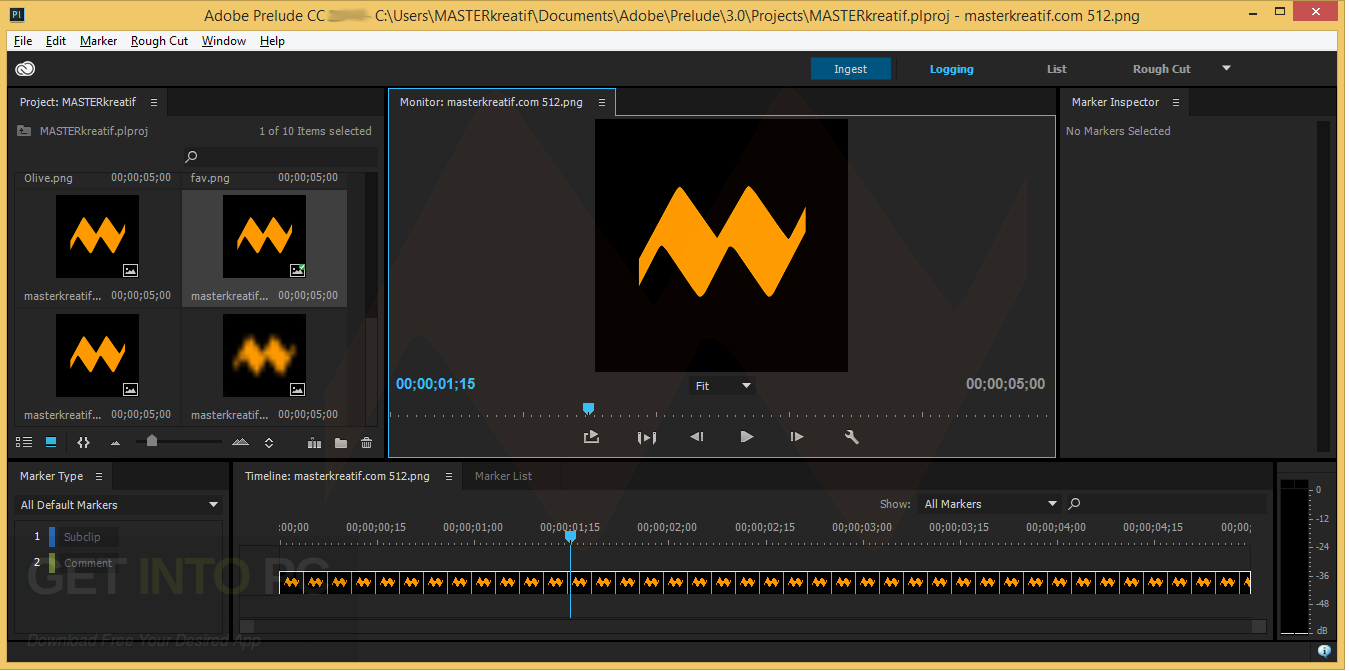Viewport: 1350px width, 671px height.
Task: Click the Export Frame icon in Monitor
Action: coord(591,437)
